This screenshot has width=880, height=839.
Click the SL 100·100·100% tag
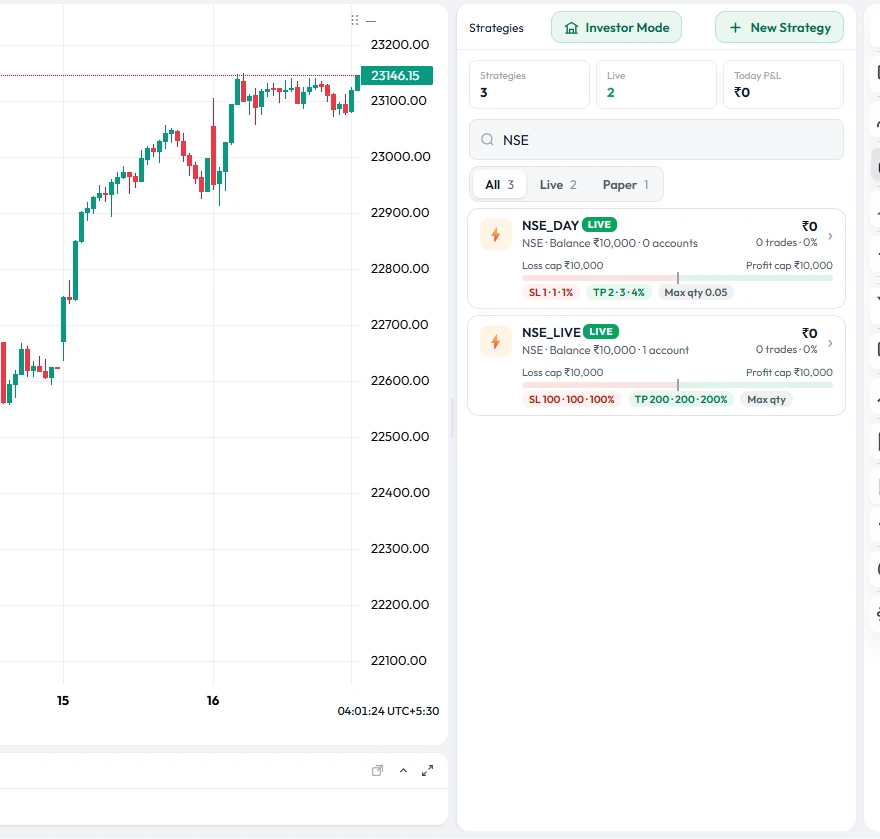[571, 400]
